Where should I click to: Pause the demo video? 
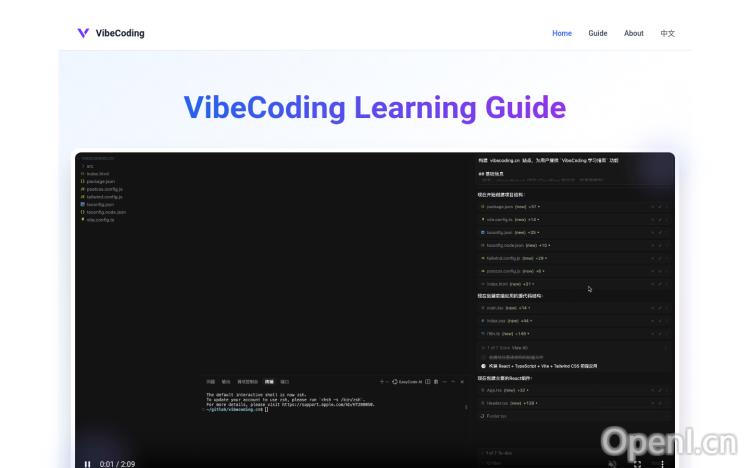(x=88, y=464)
